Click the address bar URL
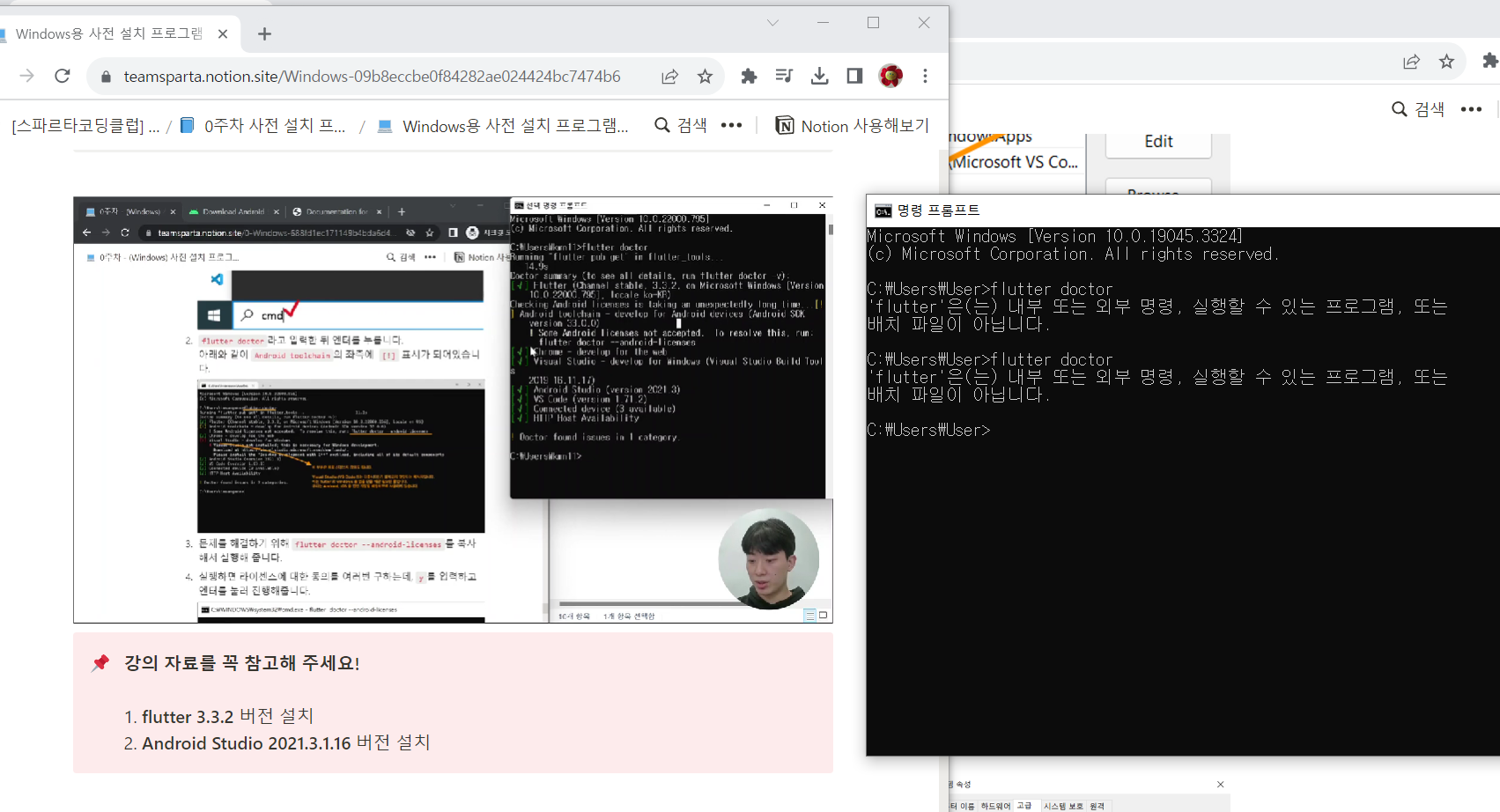Screen dimensions: 1500x812 tap(372, 77)
